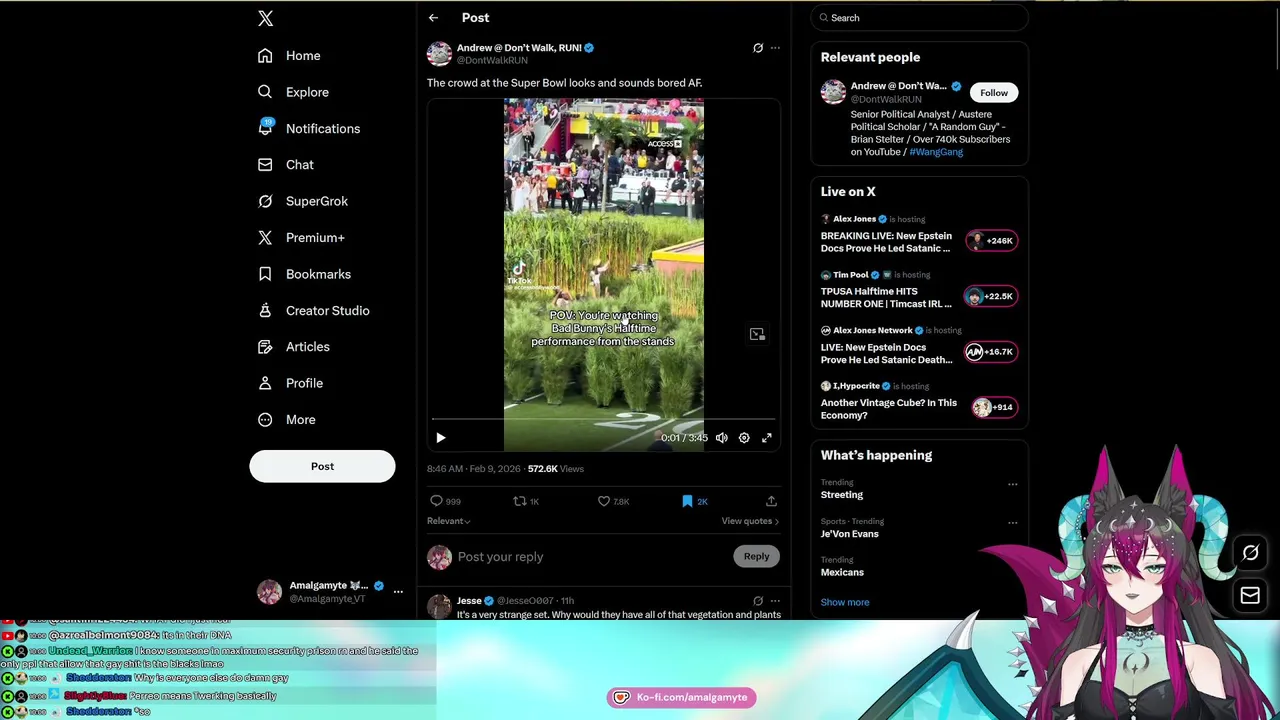Click Andrew's avatar on the post
The image size is (1280, 720).
pyautogui.click(x=439, y=54)
